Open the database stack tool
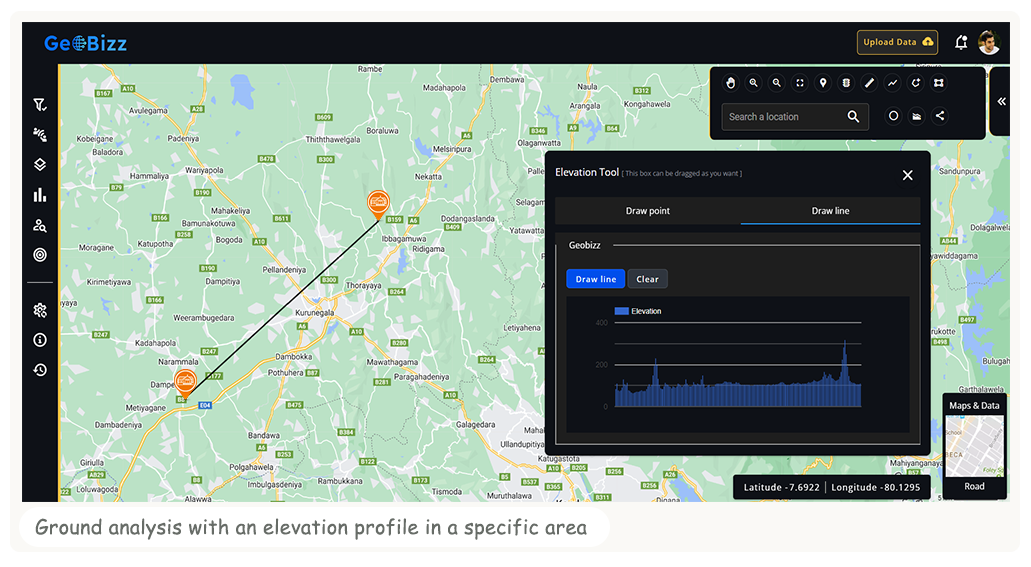 tap(846, 83)
